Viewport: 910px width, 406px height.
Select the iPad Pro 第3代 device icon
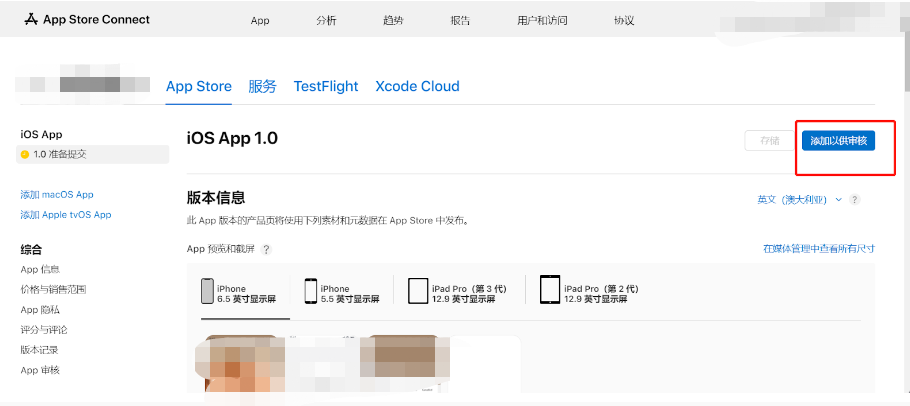[x=417, y=291]
